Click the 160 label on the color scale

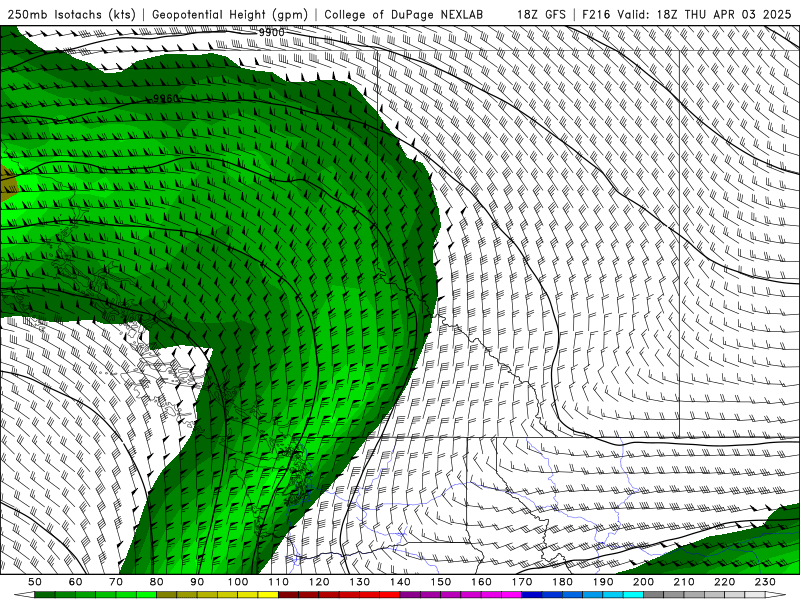(481, 582)
